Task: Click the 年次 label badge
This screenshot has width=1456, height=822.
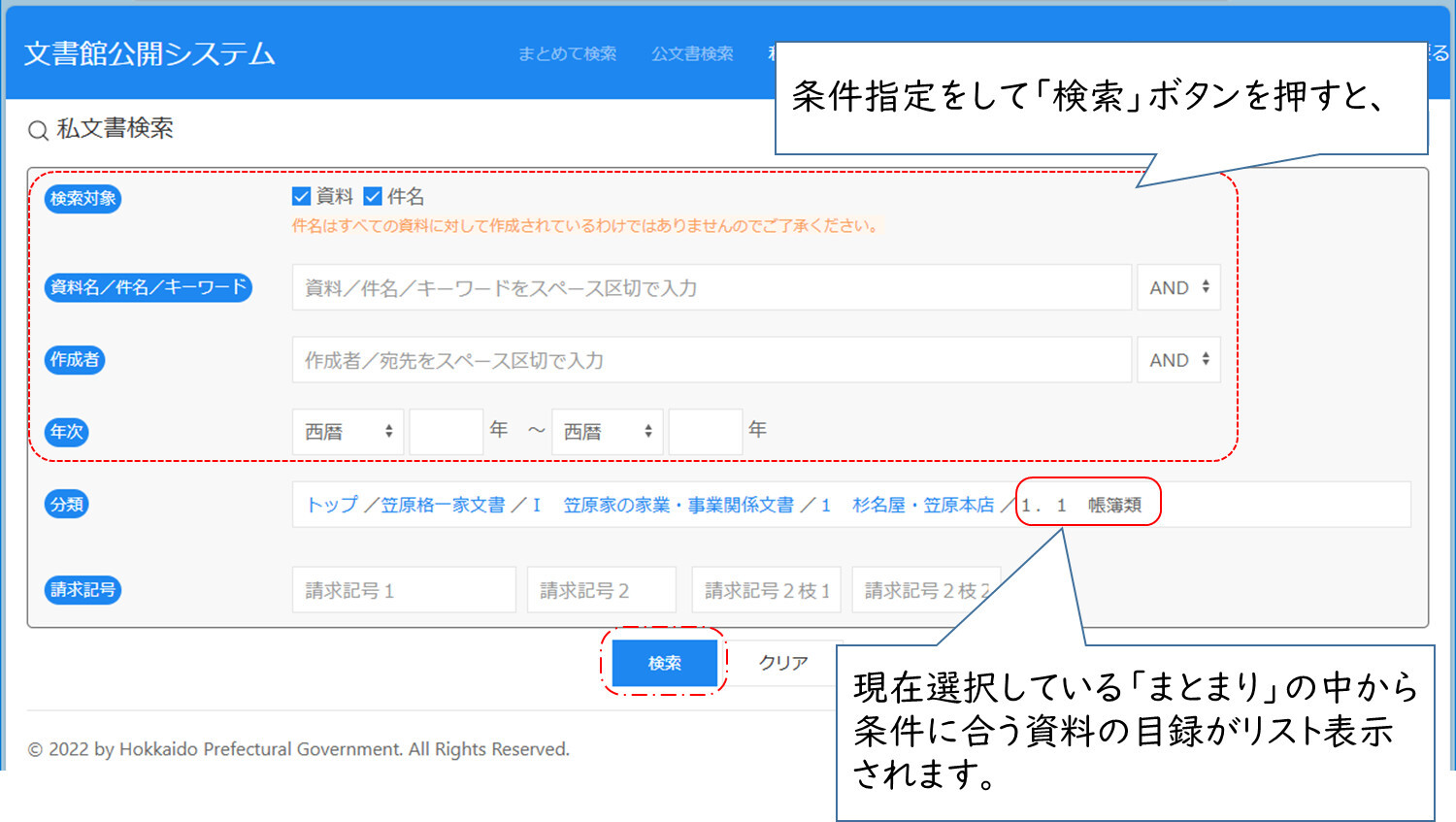Action: pos(66,432)
